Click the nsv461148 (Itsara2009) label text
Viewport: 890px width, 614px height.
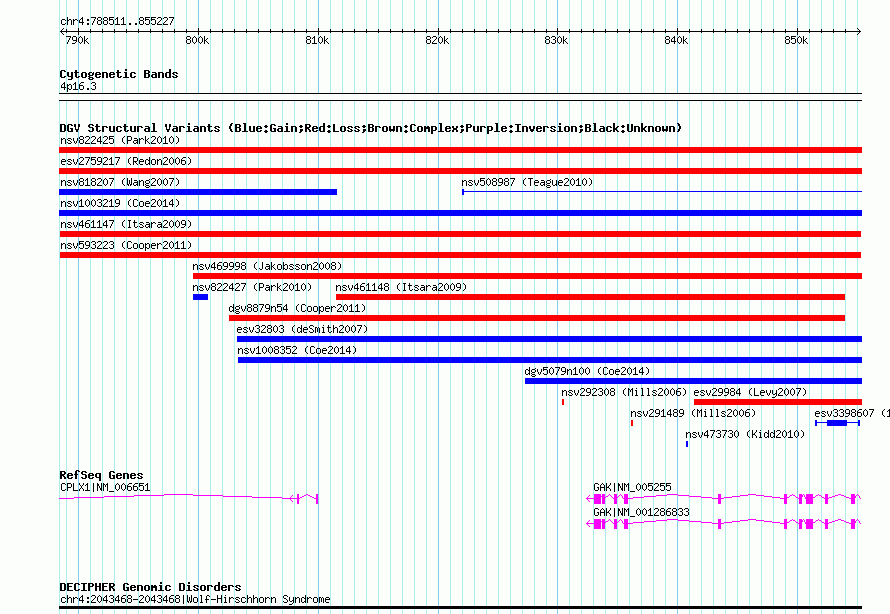[x=401, y=287]
